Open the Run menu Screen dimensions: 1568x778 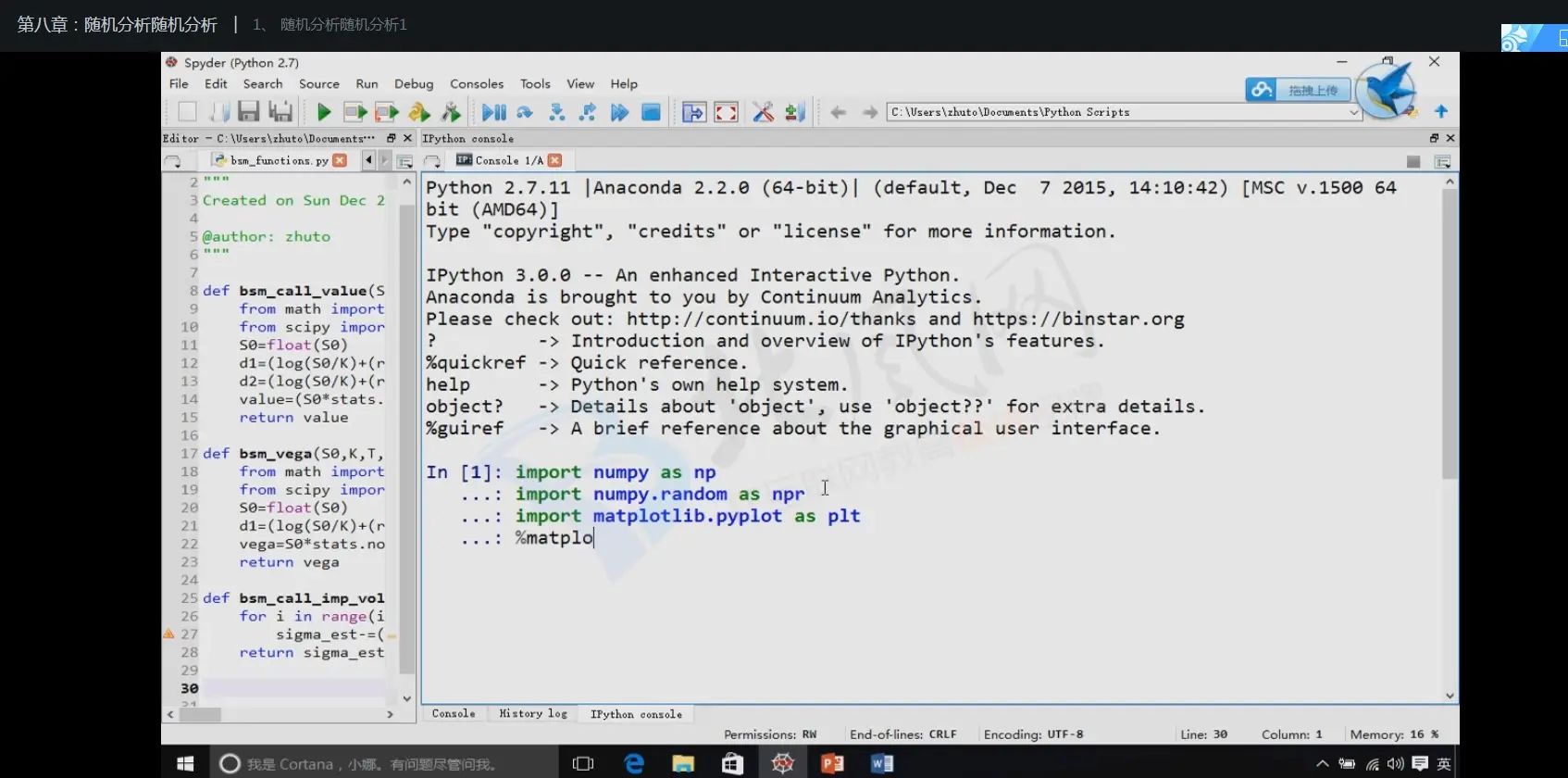click(x=367, y=83)
